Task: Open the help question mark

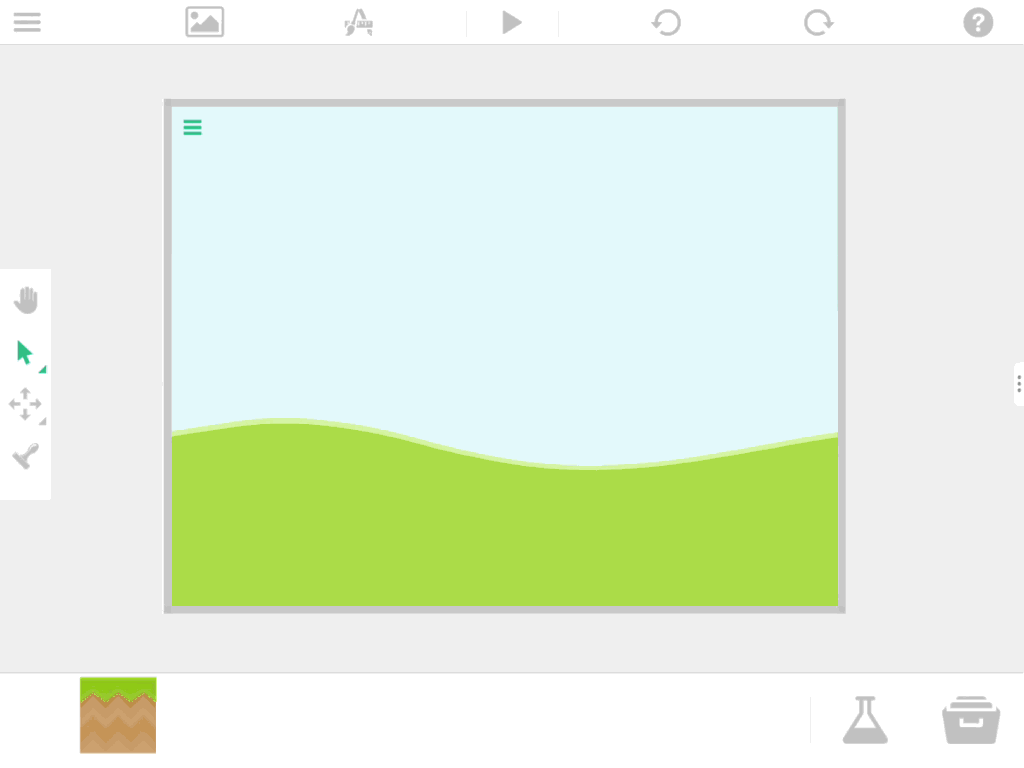Action: 977,22
